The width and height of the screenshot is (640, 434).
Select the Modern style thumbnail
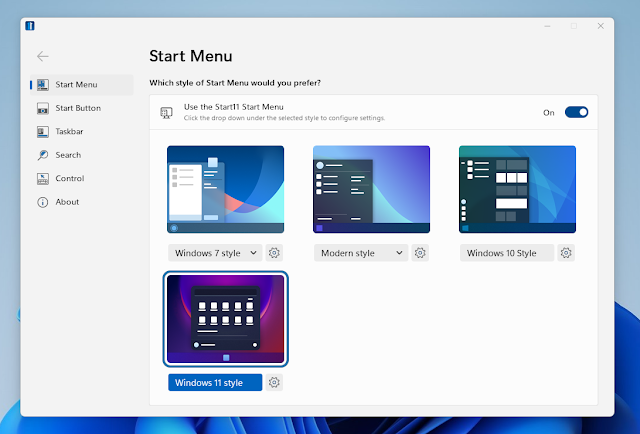tap(371, 189)
